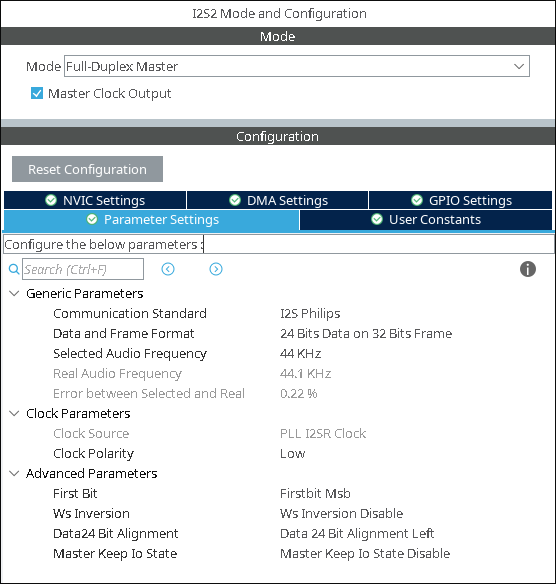Click the Advanced Parameters heading
Screen dimensions: 556x584
(92, 473)
